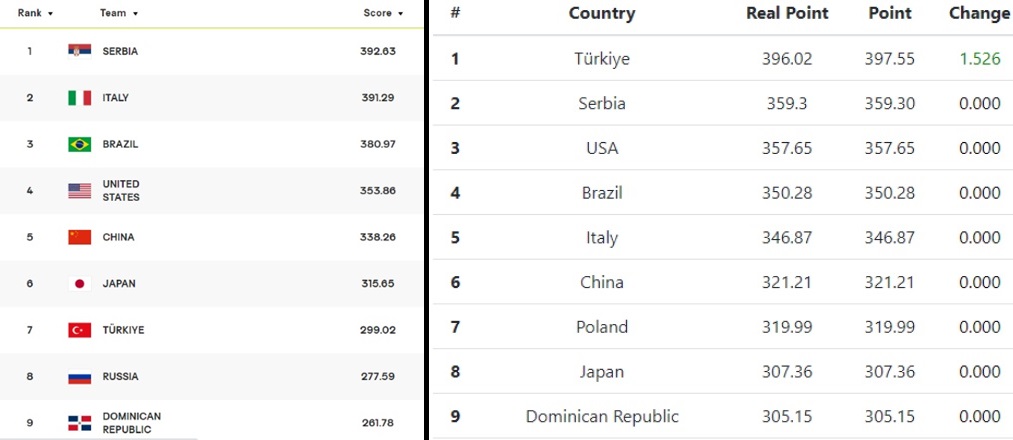Click the Point column header
Screen dimensions: 1013x440
click(x=890, y=14)
